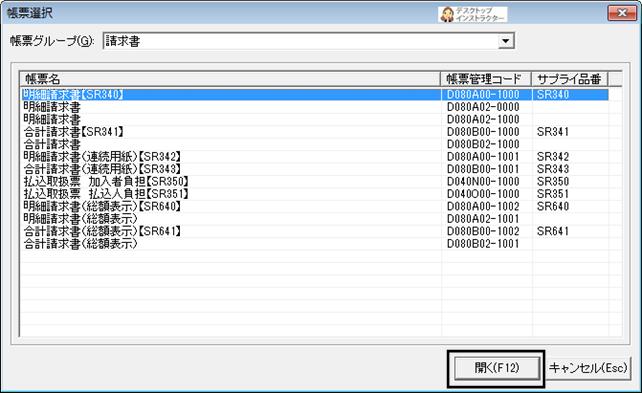The height and width of the screenshot is (393, 642).
Task: Select 払込取扱票 加入者負担【SR350】 row
Action: (x=314, y=182)
